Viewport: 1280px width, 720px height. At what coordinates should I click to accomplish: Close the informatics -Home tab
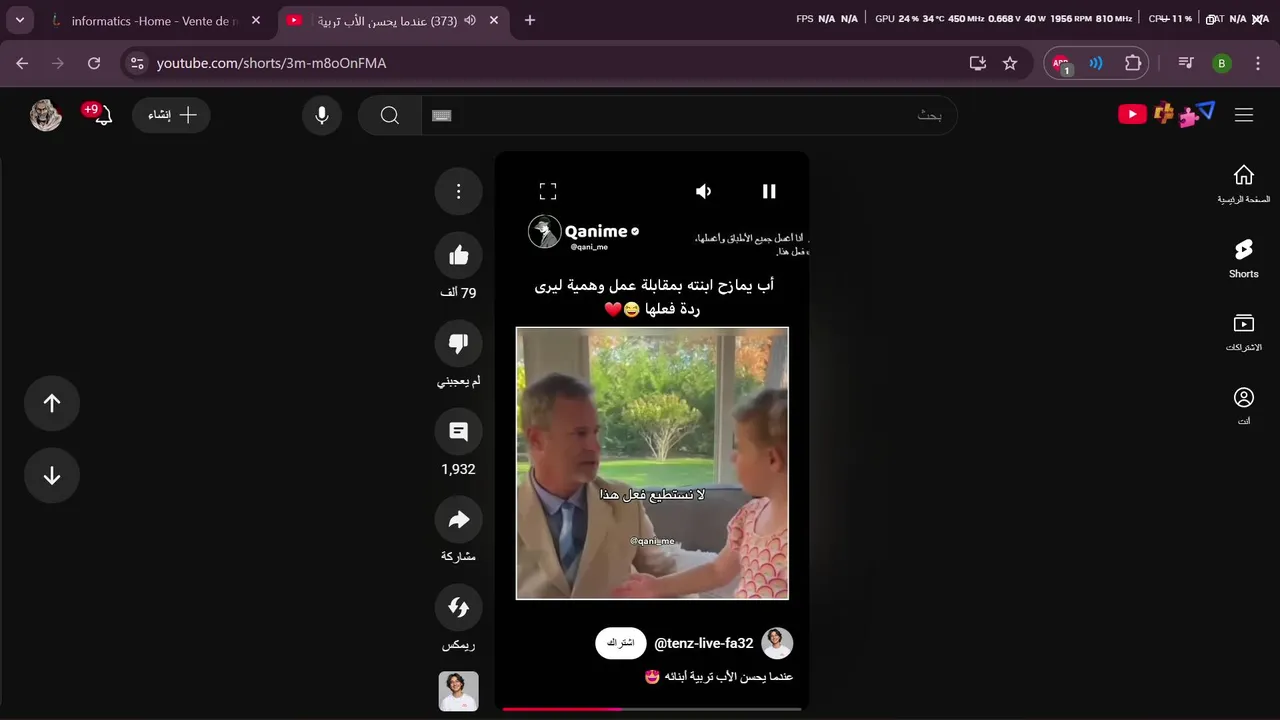tap(255, 20)
